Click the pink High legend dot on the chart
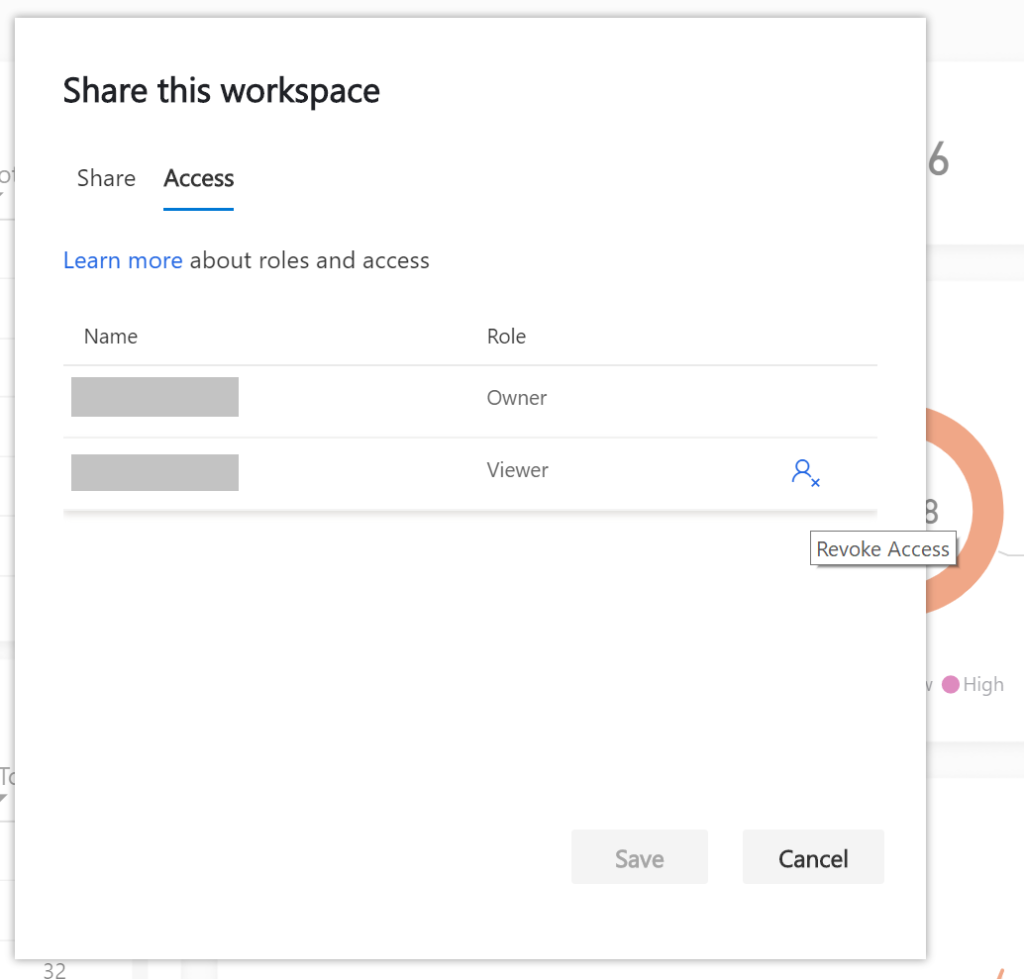Viewport: 1024px width, 979px height. (x=951, y=684)
